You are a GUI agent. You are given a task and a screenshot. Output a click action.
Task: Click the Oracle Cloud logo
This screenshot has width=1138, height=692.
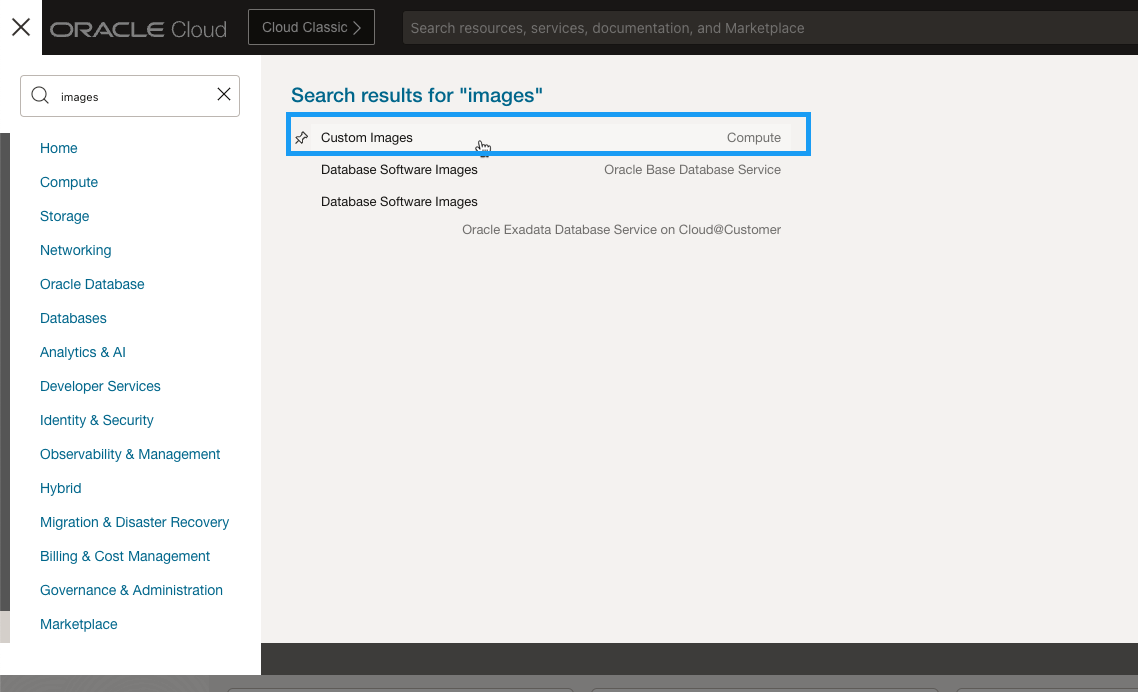[138, 28]
